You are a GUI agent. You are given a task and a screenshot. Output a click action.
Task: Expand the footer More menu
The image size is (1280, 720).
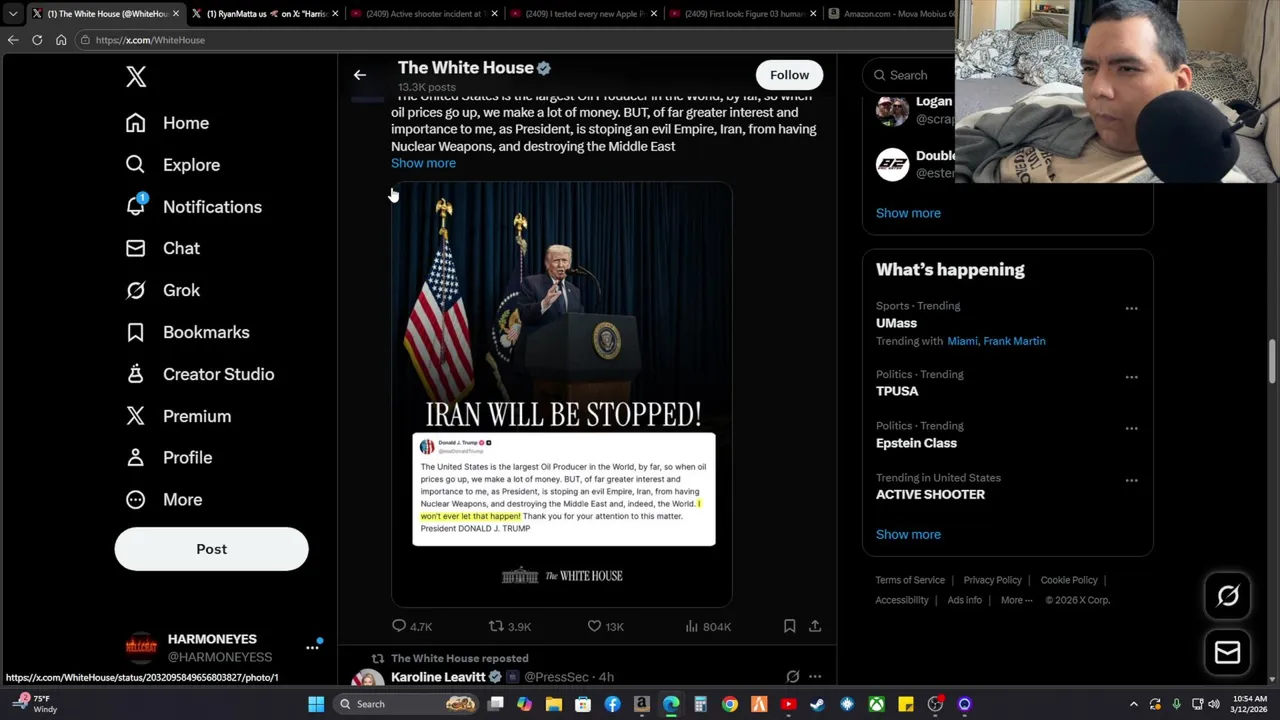pyautogui.click(x=1017, y=600)
